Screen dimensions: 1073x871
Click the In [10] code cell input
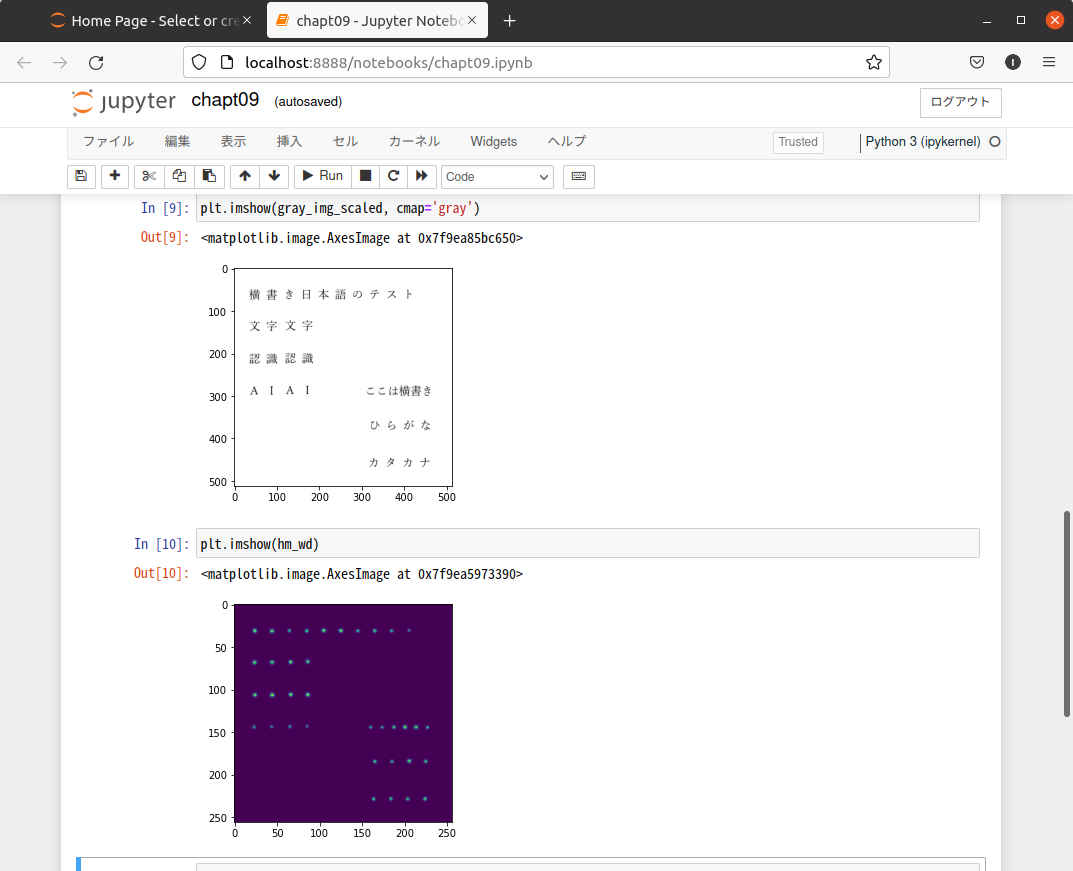[587, 544]
